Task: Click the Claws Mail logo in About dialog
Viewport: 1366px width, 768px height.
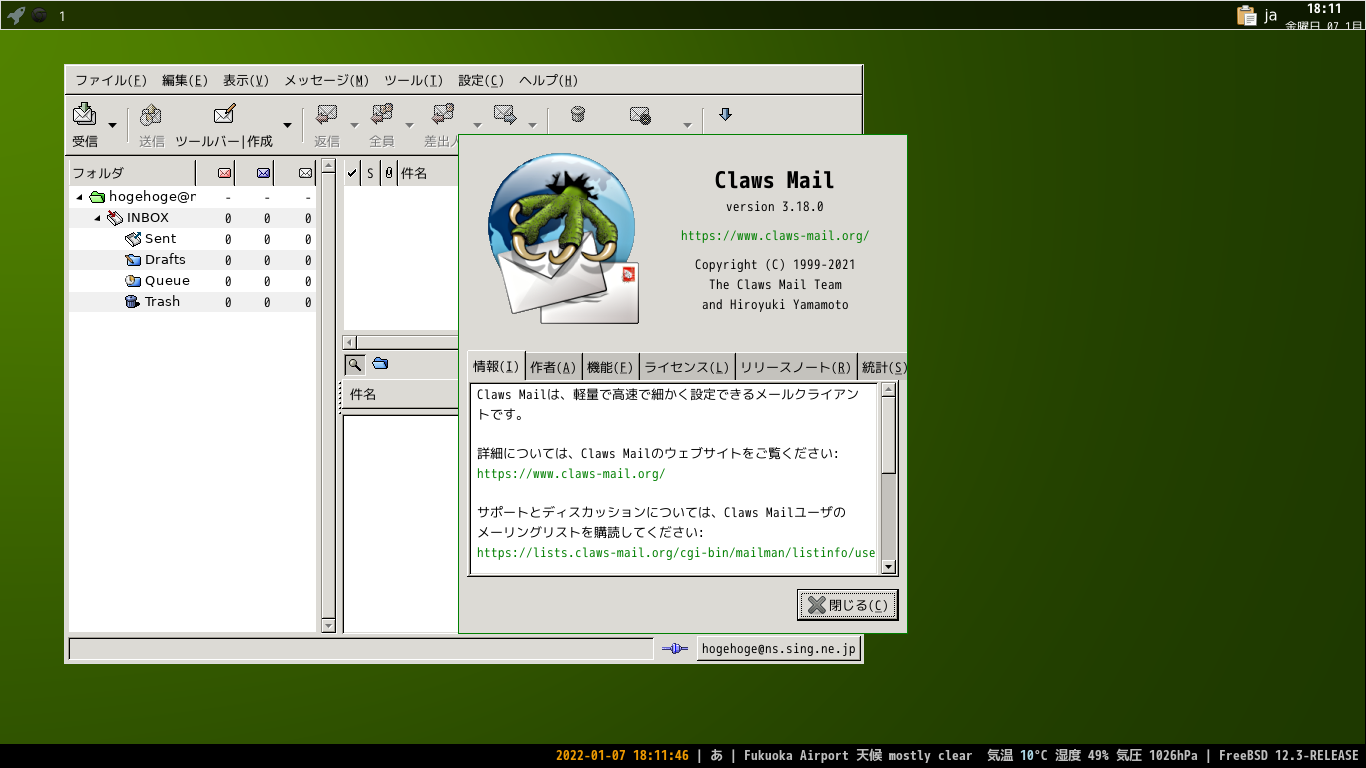Action: 563,238
